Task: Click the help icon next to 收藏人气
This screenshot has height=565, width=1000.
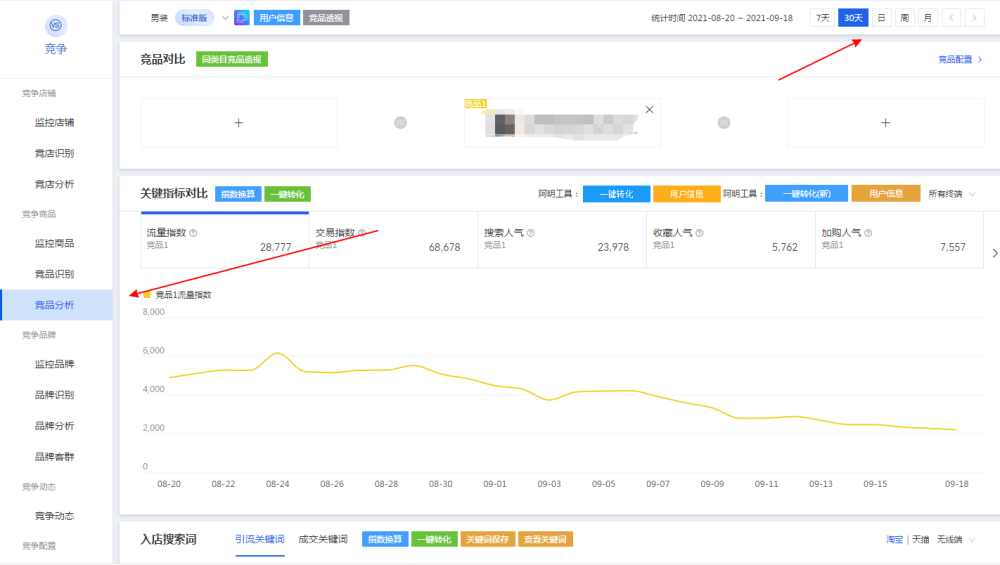Action: [699, 233]
